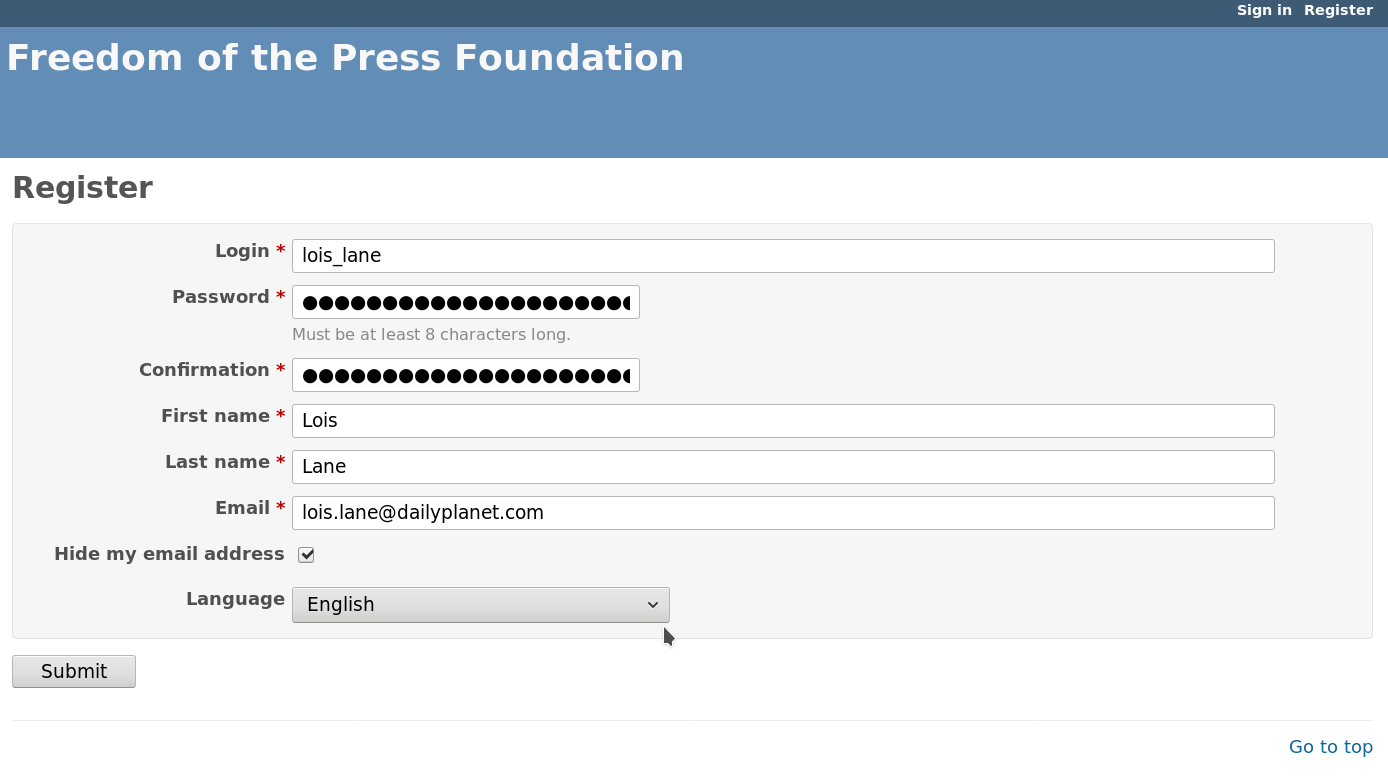Screen dimensions: 1388x781
Task: Focus the Last name field
Action: tap(783, 467)
